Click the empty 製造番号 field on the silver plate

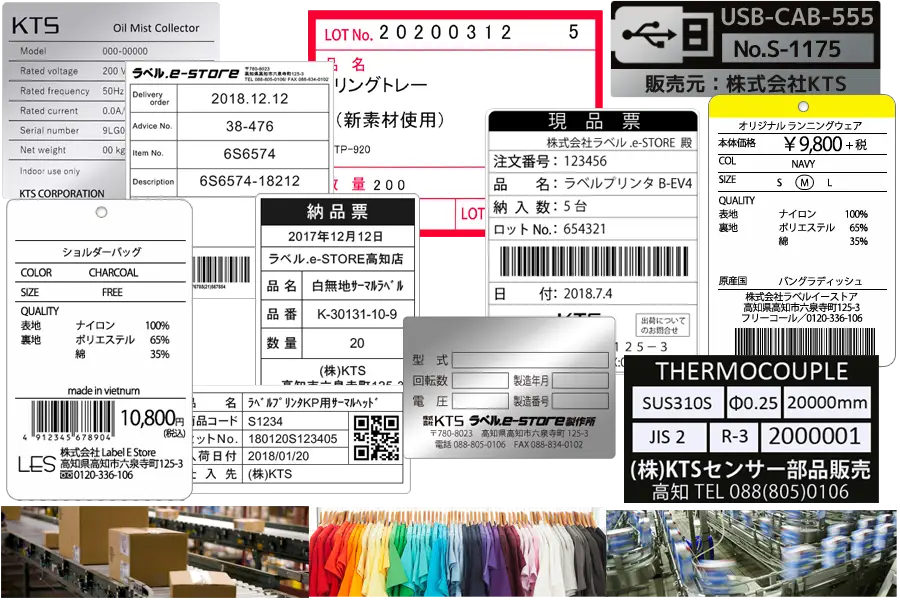[580, 401]
